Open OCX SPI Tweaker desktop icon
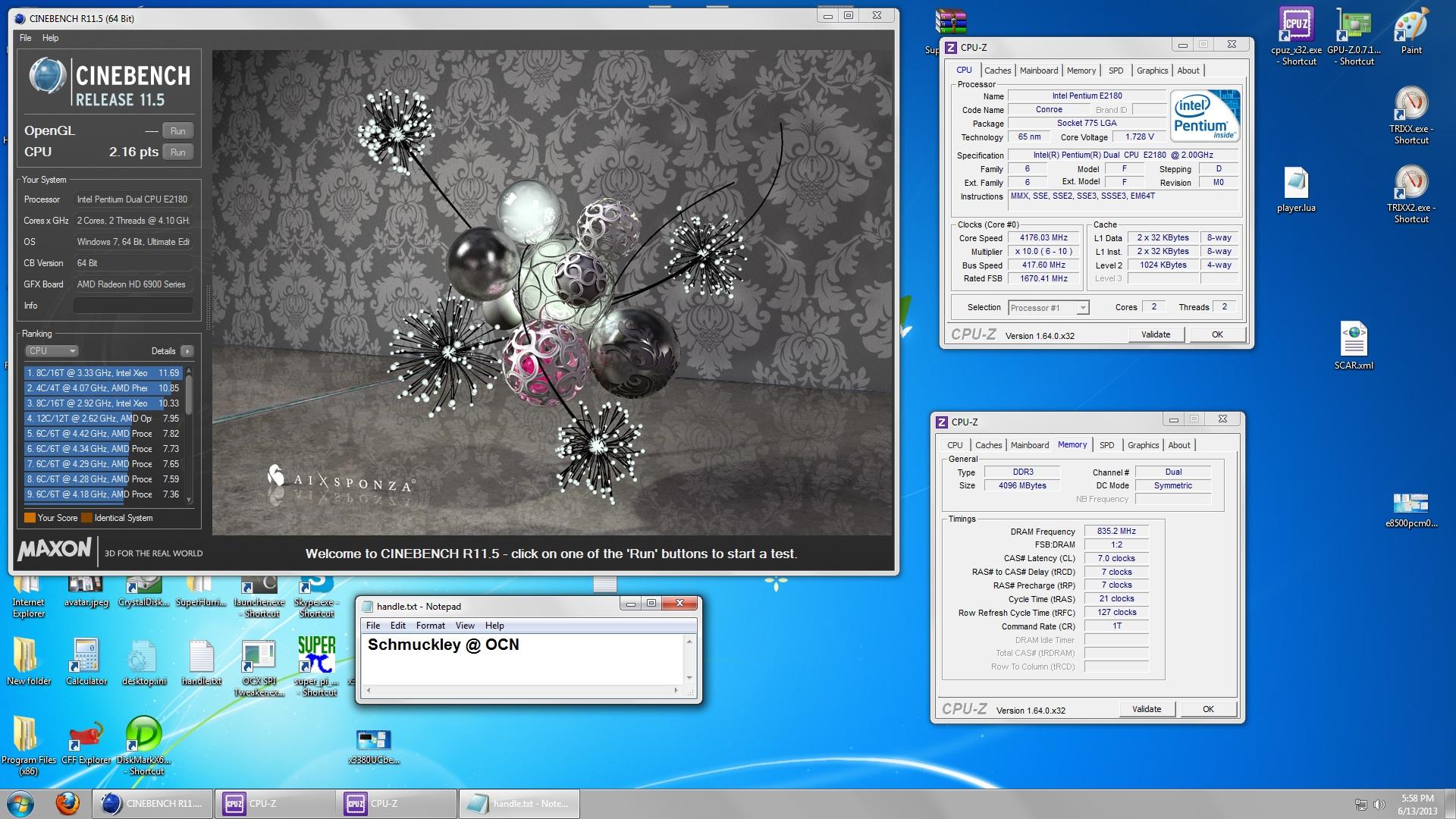 click(x=259, y=667)
